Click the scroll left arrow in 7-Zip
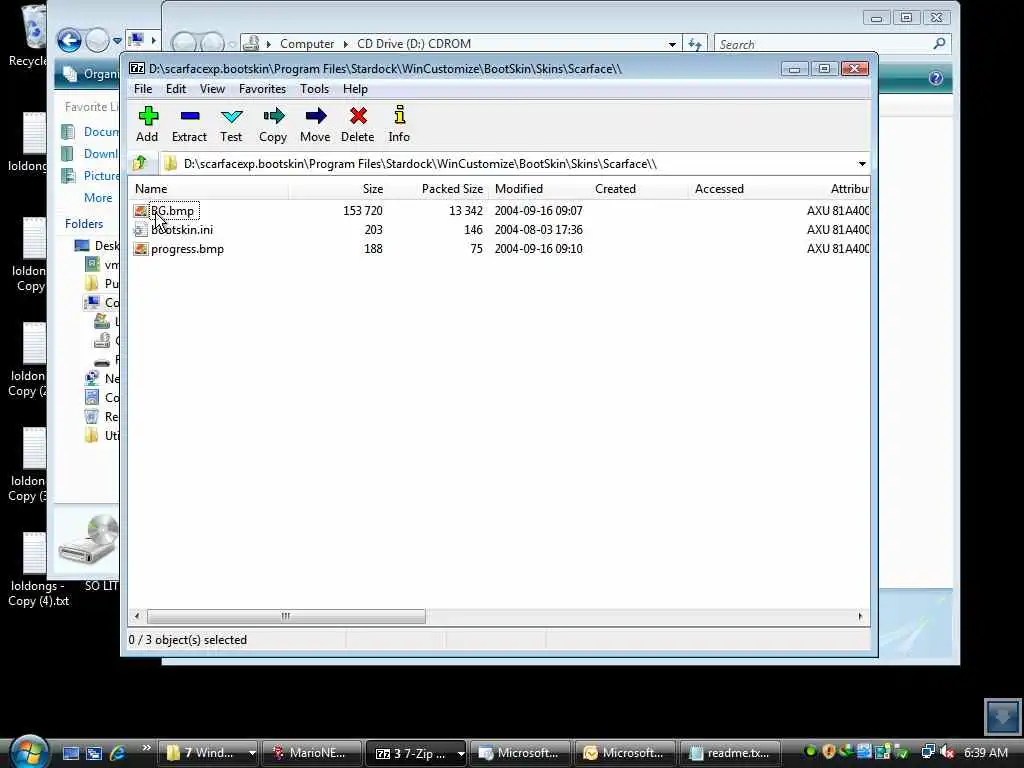 tap(136, 616)
